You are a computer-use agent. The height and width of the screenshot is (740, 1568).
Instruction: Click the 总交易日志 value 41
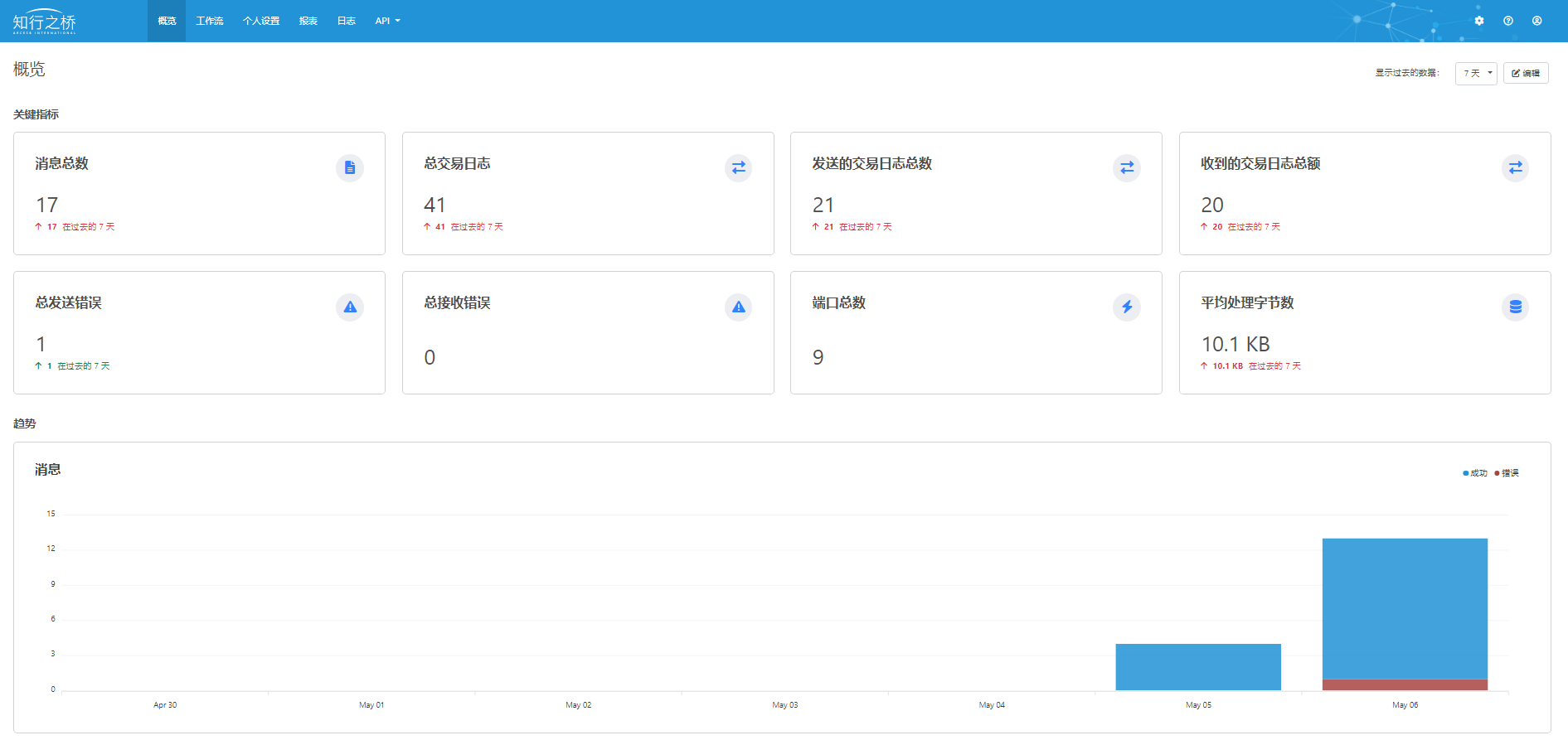click(x=434, y=205)
